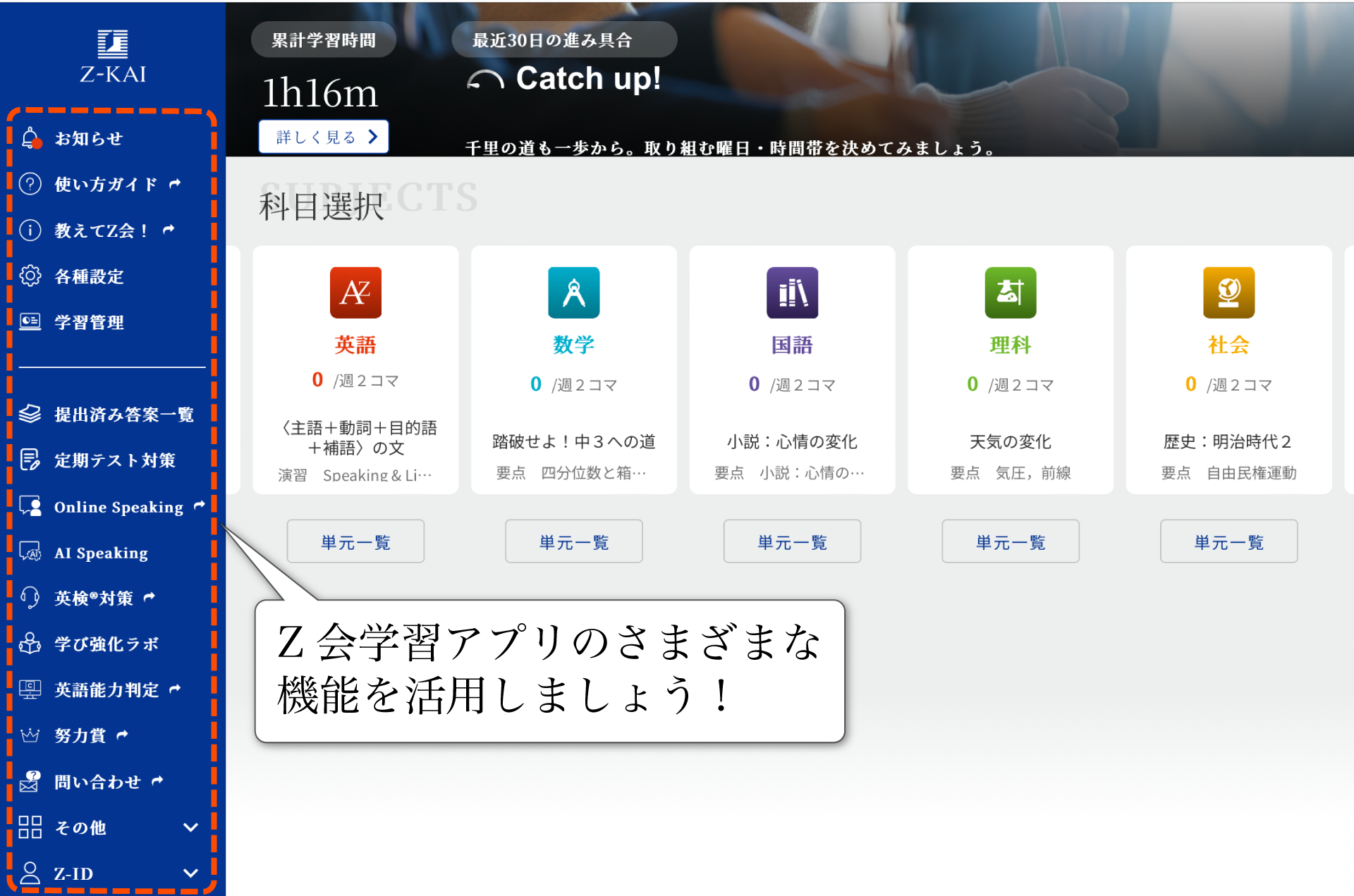
Task: Click the Catch up! status text
Action: click(x=588, y=78)
